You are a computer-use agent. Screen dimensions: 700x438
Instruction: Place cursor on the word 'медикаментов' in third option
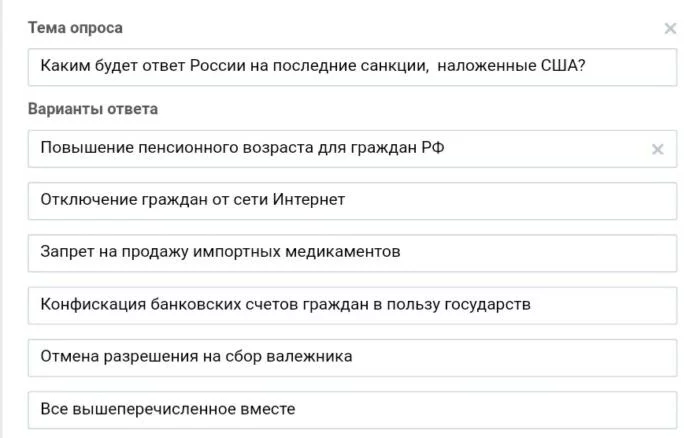coord(343,251)
